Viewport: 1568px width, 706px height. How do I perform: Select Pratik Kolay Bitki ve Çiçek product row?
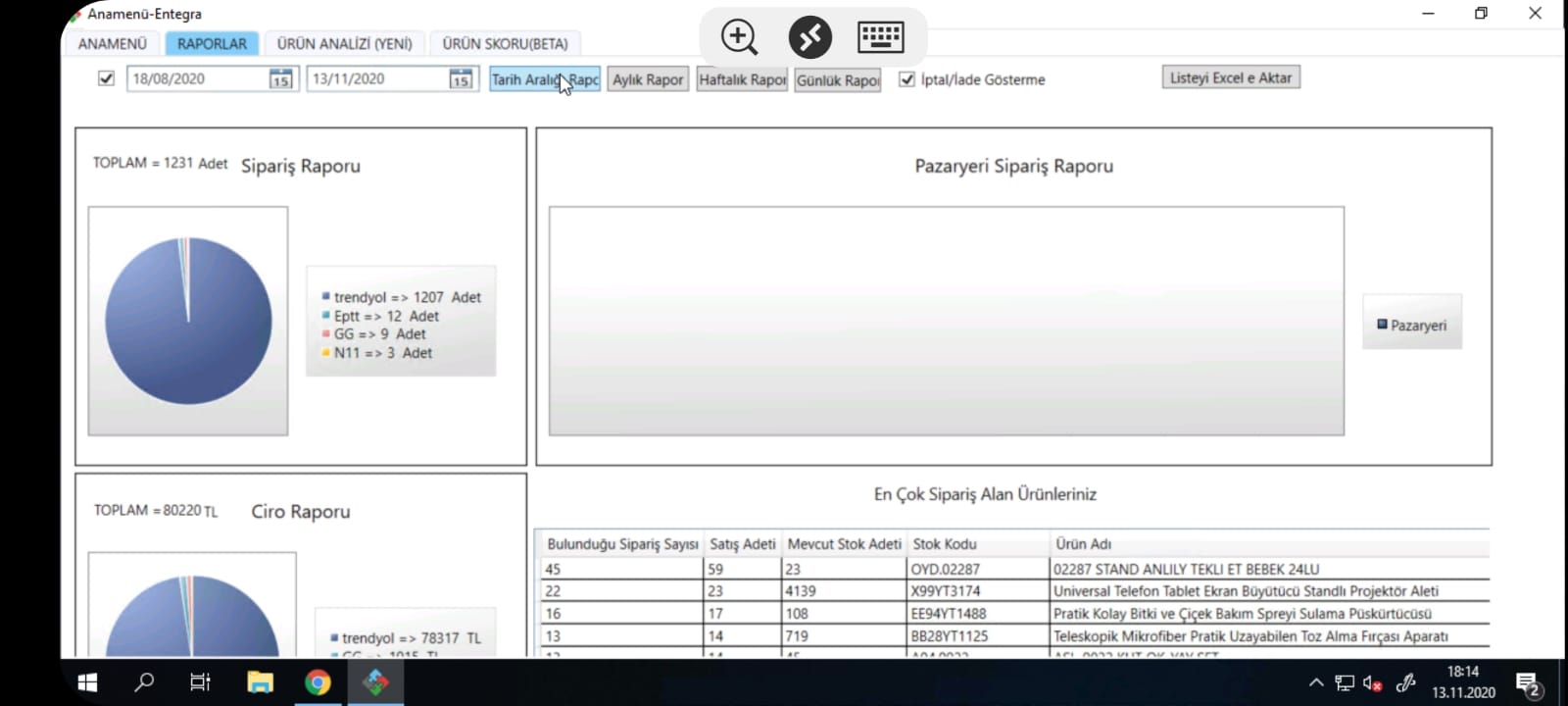tap(1270, 614)
